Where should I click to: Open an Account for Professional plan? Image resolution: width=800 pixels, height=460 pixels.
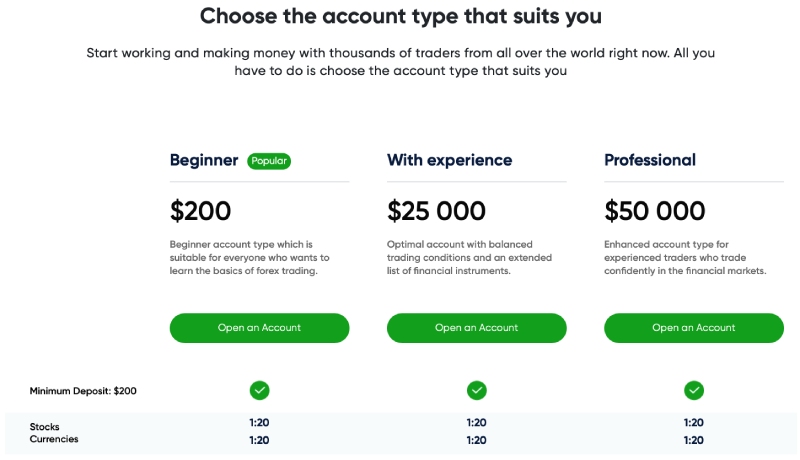point(694,328)
